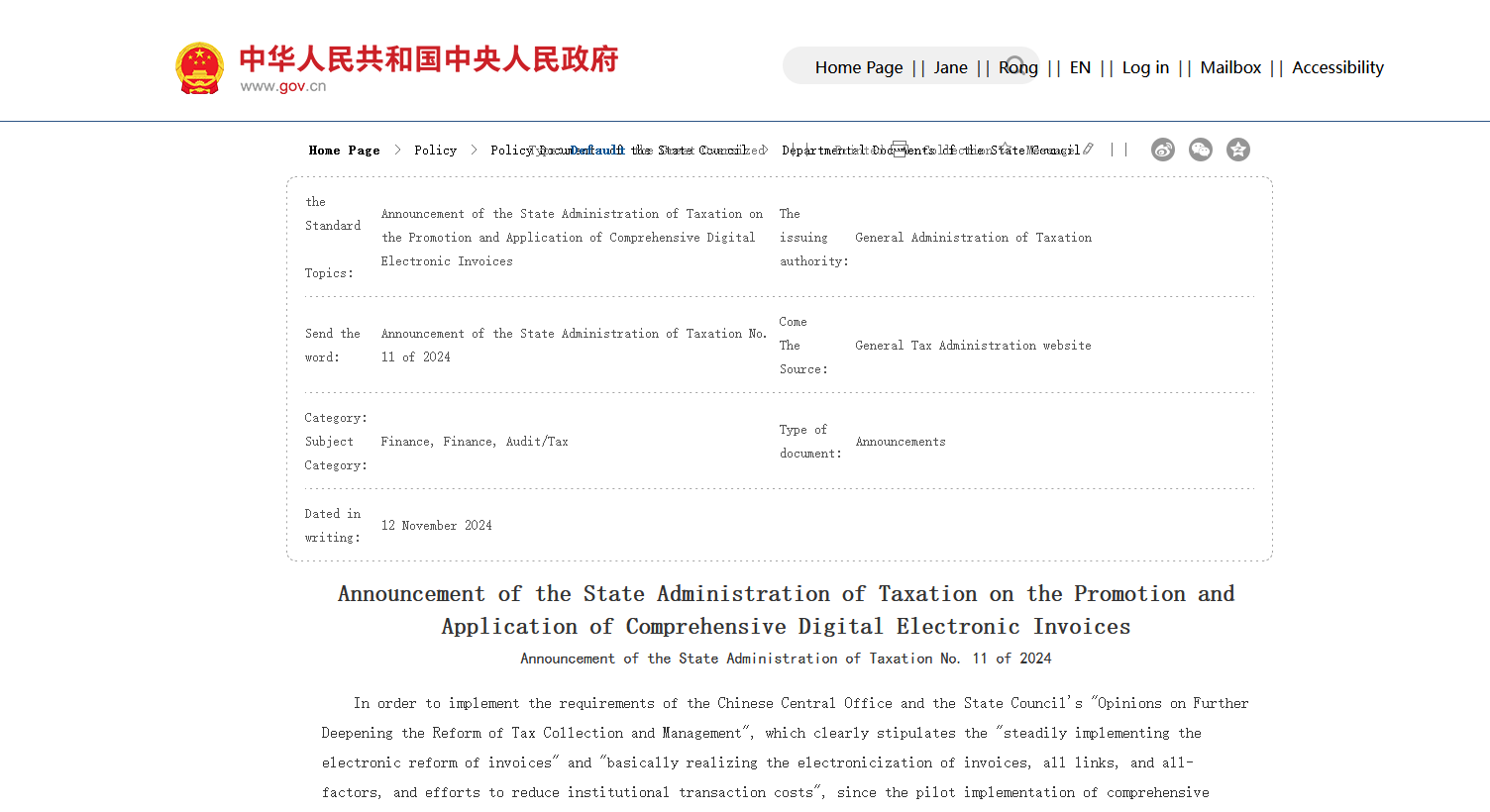
Task: Click the search magnifier icon
Action: click(x=1015, y=65)
